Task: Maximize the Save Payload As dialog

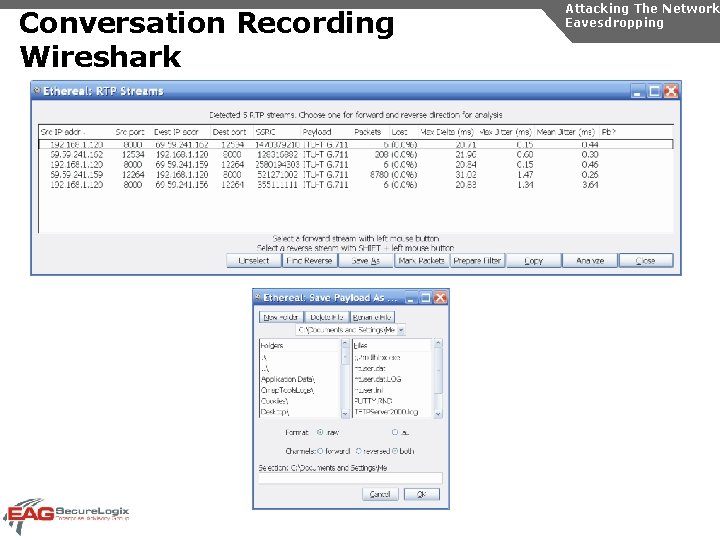Action: (x=426, y=298)
